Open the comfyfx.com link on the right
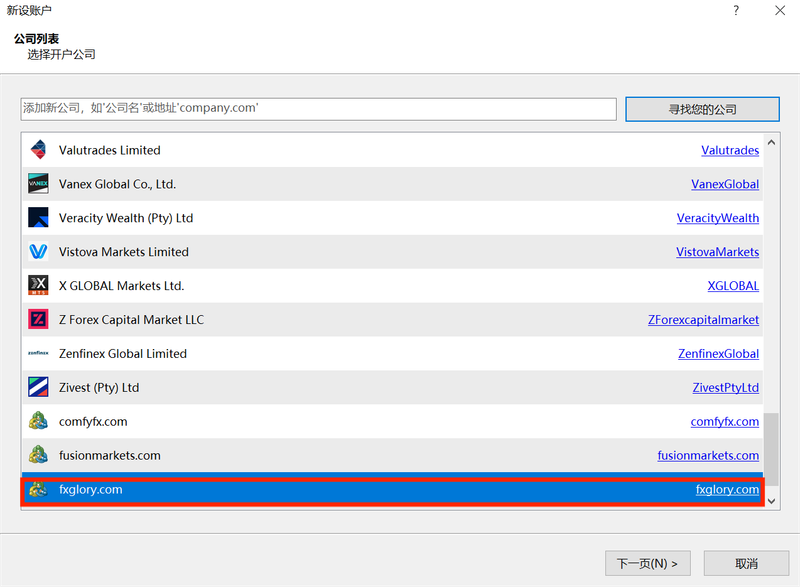The width and height of the screenshot is (800, 587). click(x=724, y=422)
